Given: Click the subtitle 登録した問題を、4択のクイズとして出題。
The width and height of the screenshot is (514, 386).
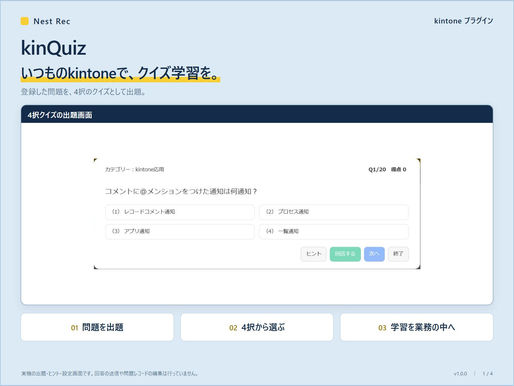Looking at the screenshot, I should (x=83, y=92).
